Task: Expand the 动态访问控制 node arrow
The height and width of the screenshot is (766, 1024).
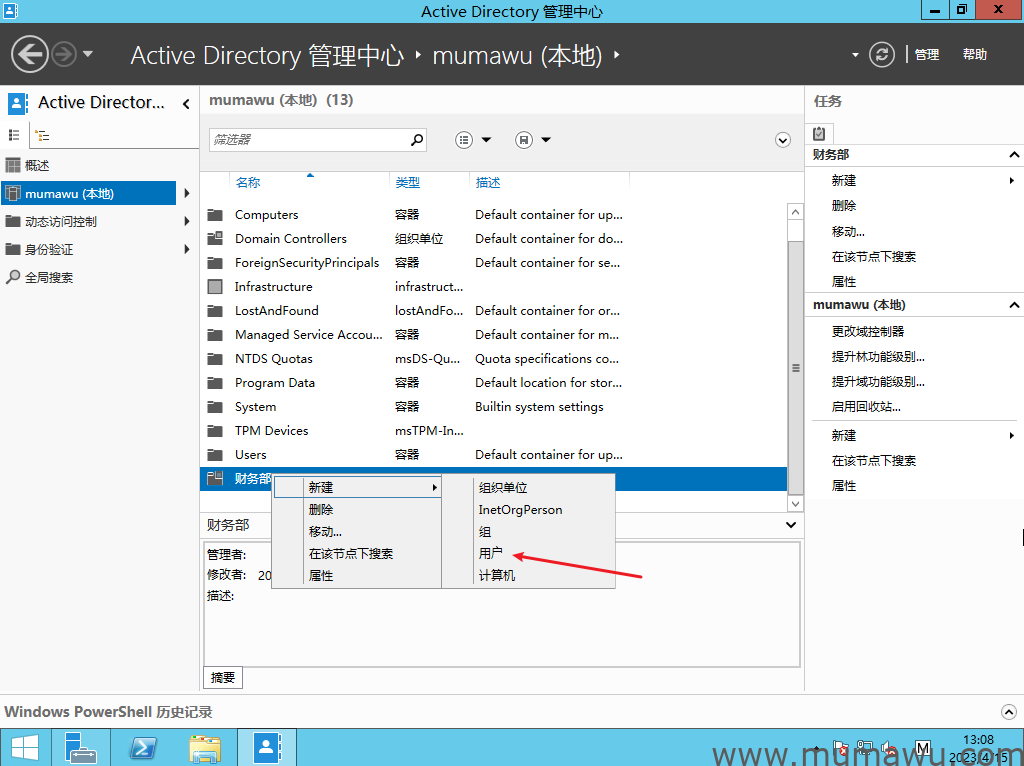Action: pyautogui.click(x=187, y=221)
